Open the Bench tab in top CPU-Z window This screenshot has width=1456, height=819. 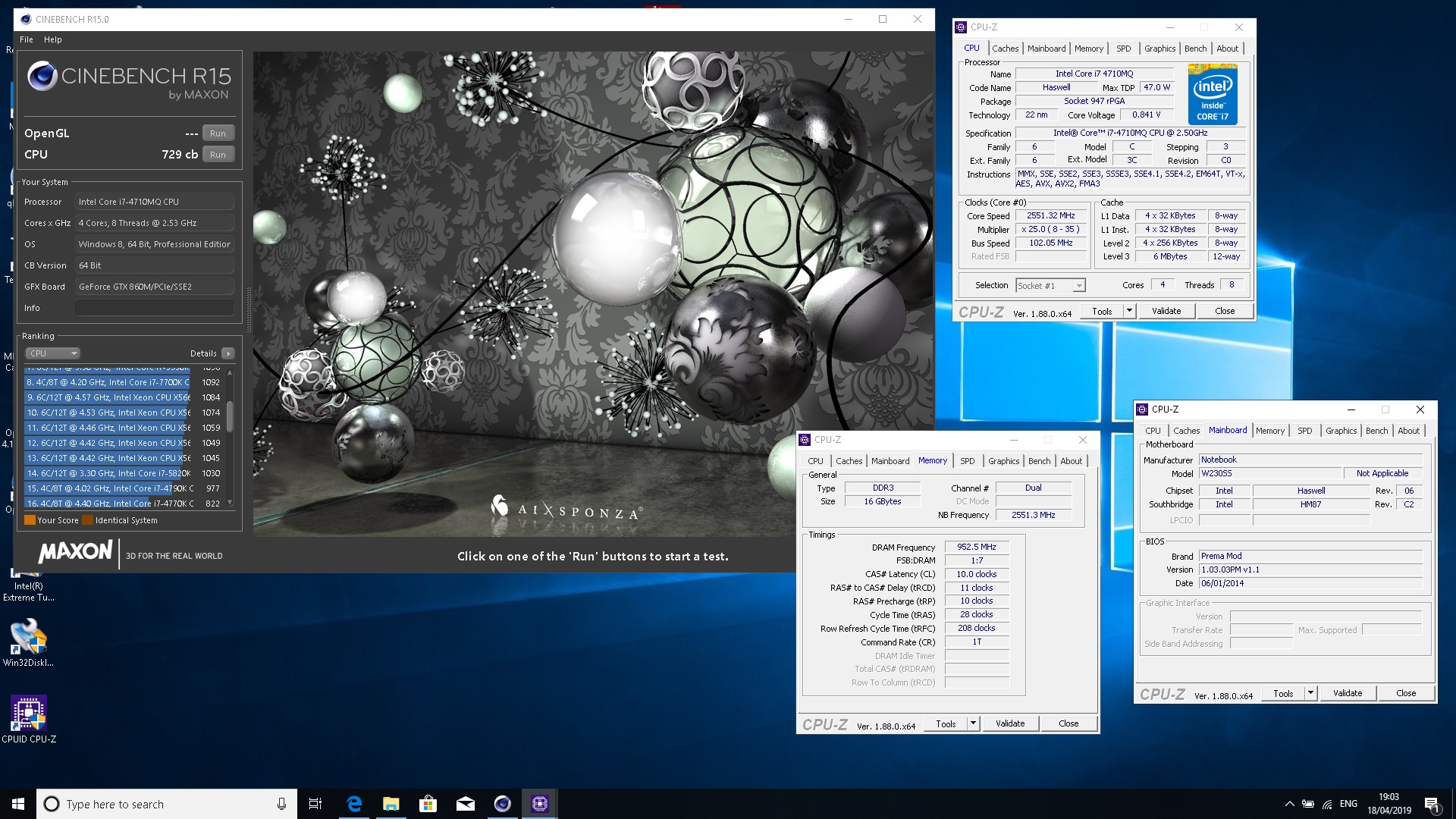click(1195, 49)
